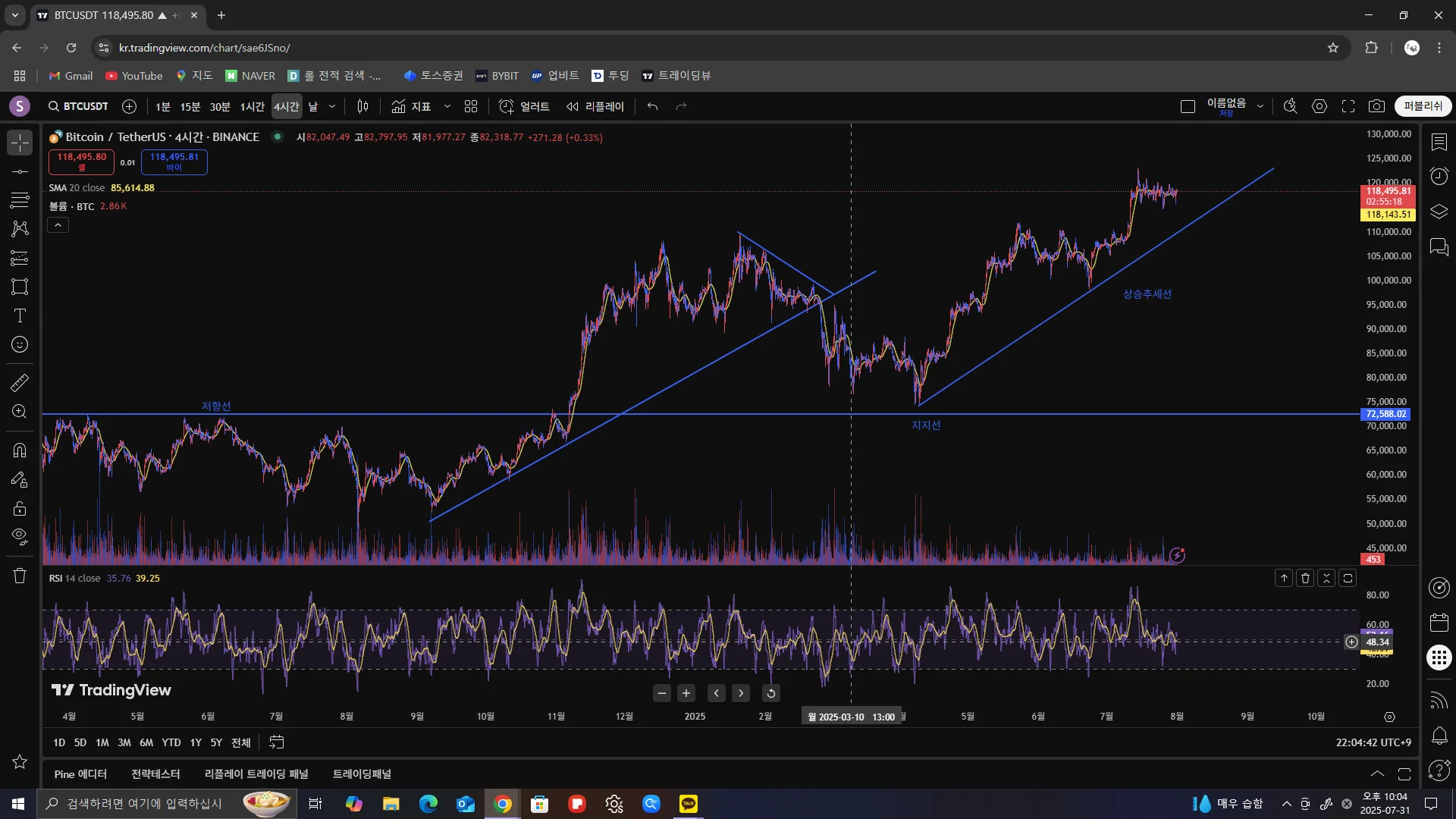
Task: Take a chart snapshot with camera icon
Action: 1376,106
